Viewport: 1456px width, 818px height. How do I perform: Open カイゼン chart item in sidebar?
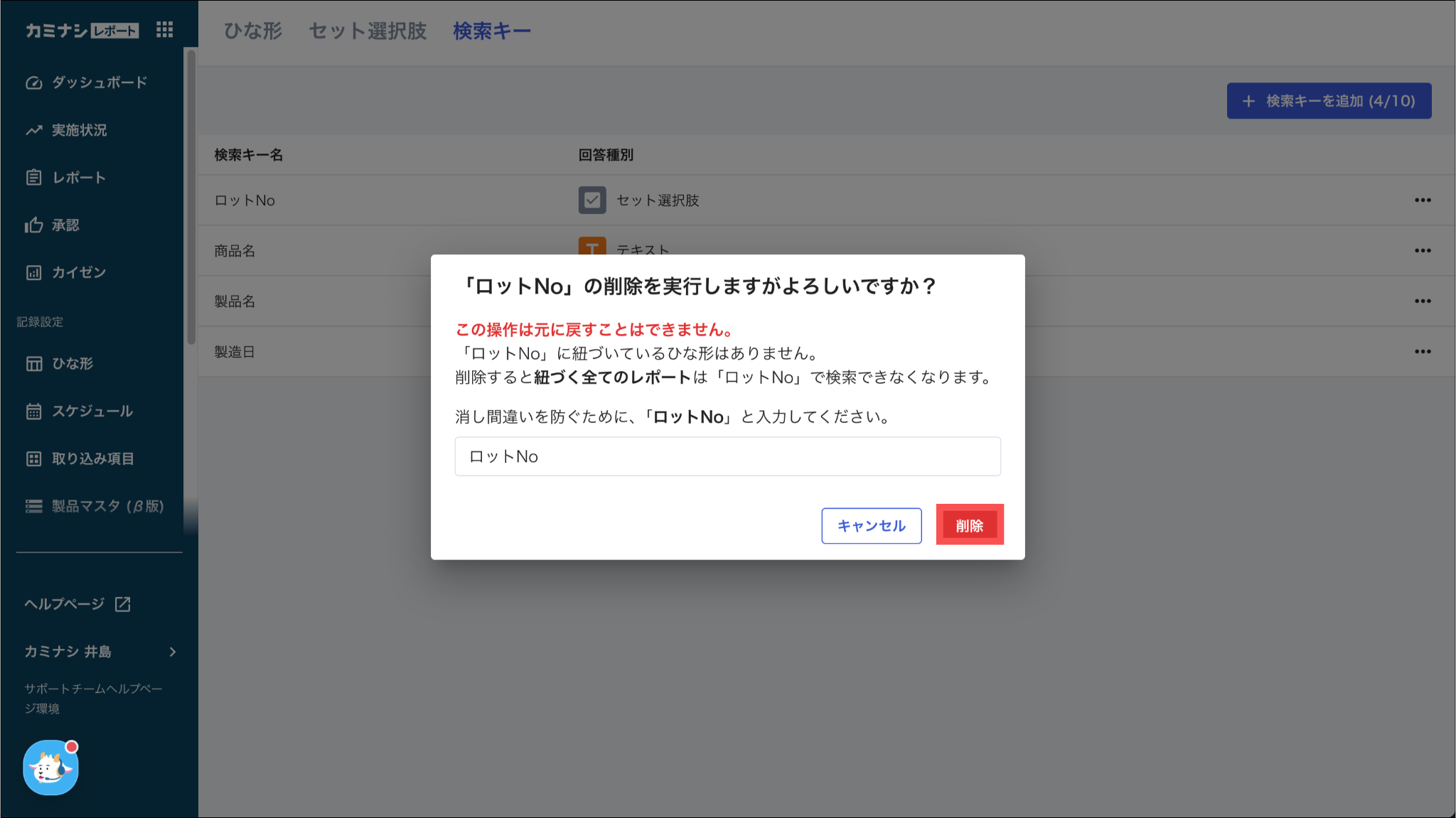[x=78, y=272]
